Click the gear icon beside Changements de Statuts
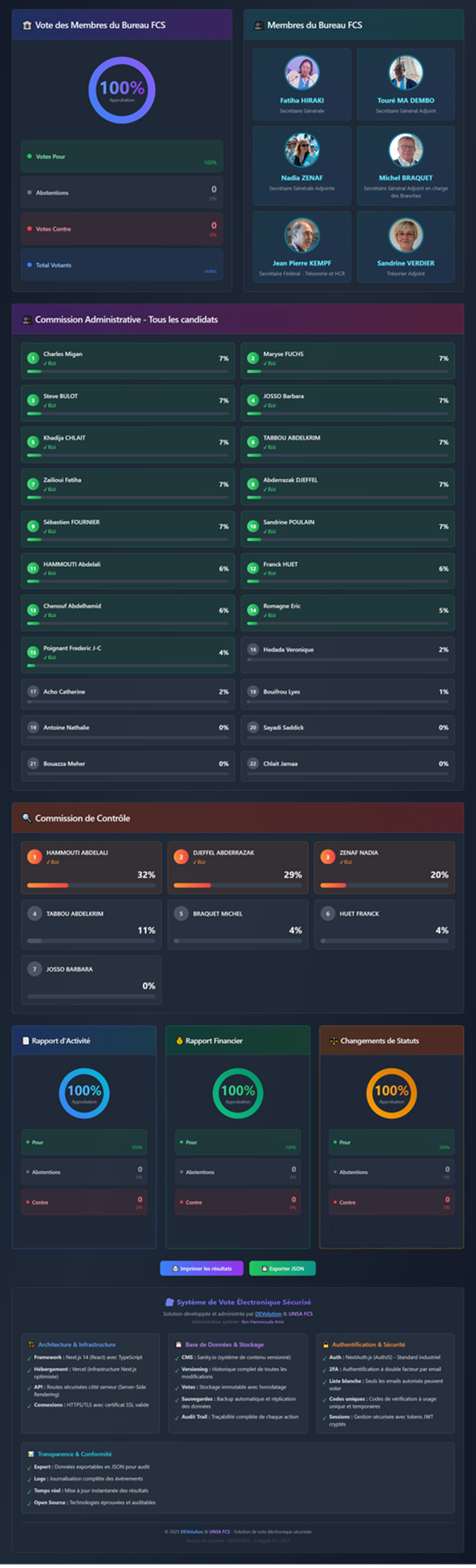Image resolution: width=476 pixels, height=1568 pixels. click(334, 1040)
